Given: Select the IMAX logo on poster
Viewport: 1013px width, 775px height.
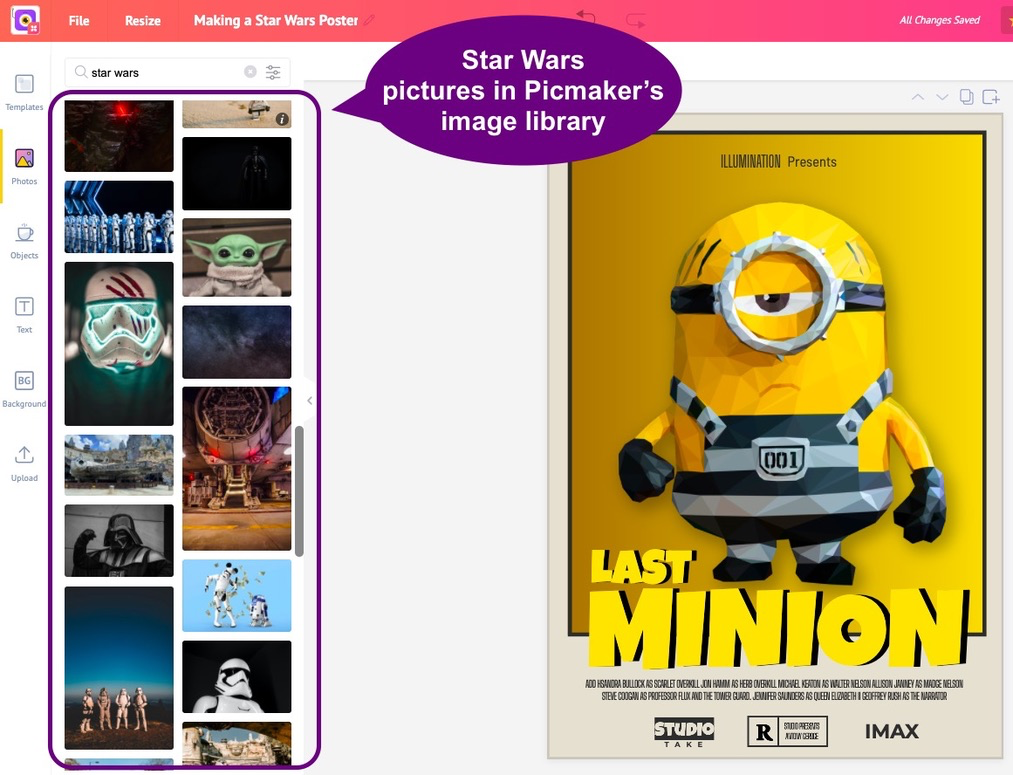Looking at the screenshot, I should 892,731.
